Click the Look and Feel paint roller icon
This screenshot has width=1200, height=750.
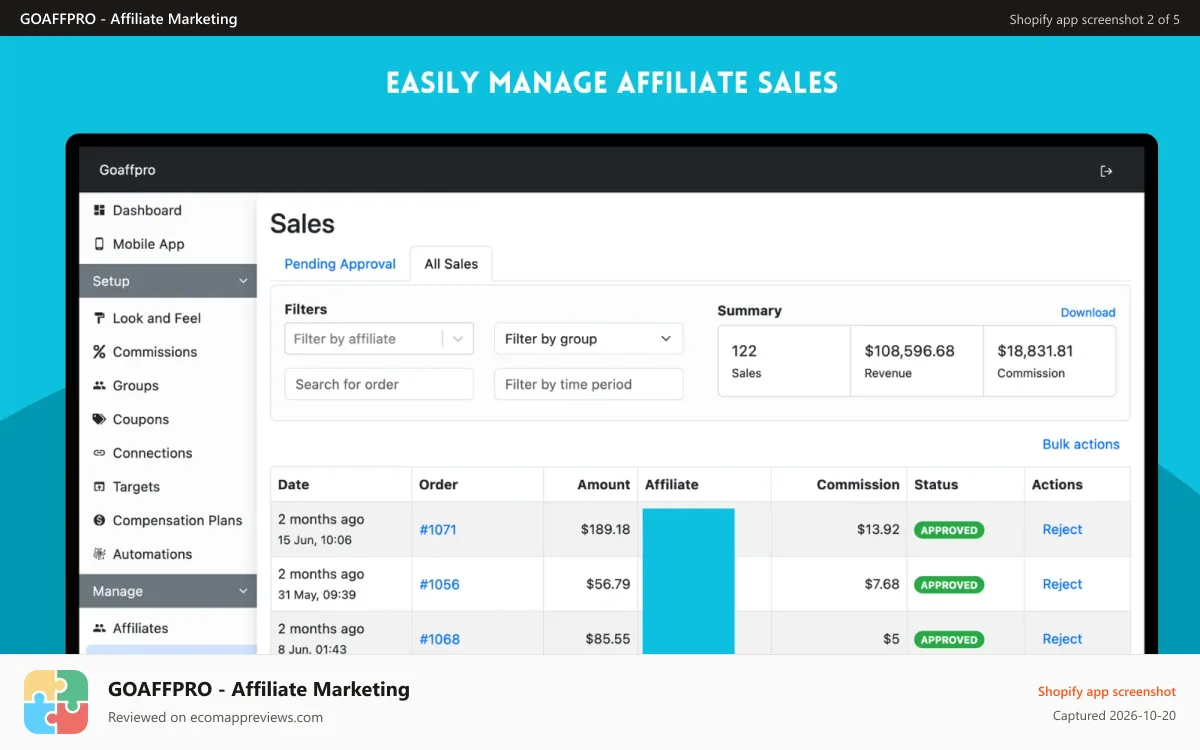coord(99,318)
